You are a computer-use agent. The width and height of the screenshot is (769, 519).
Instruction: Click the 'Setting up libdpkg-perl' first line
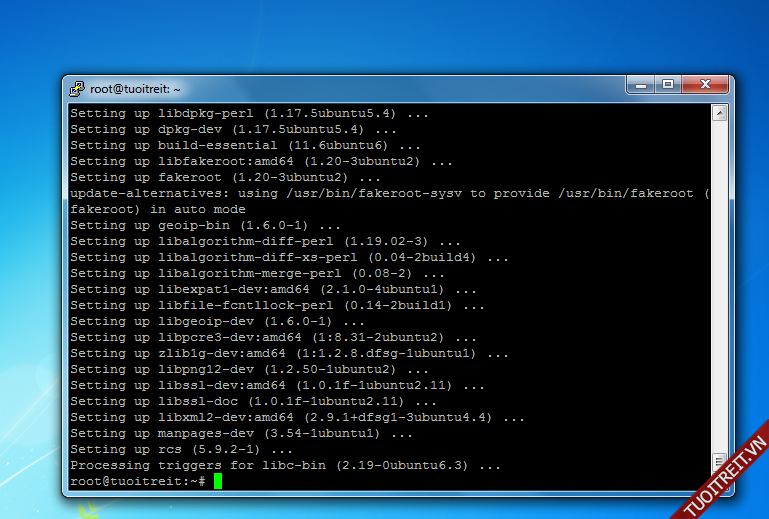coord(249,113)
